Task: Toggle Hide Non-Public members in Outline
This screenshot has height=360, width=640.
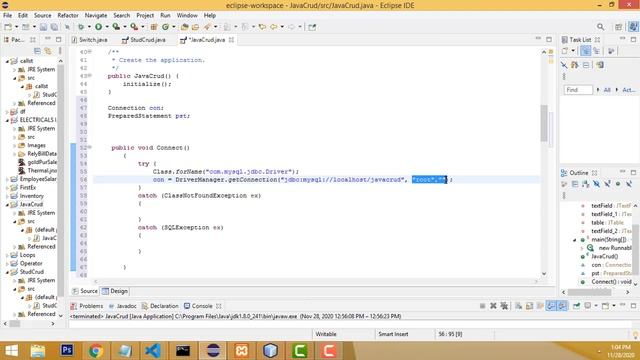Action: (618, 184)
